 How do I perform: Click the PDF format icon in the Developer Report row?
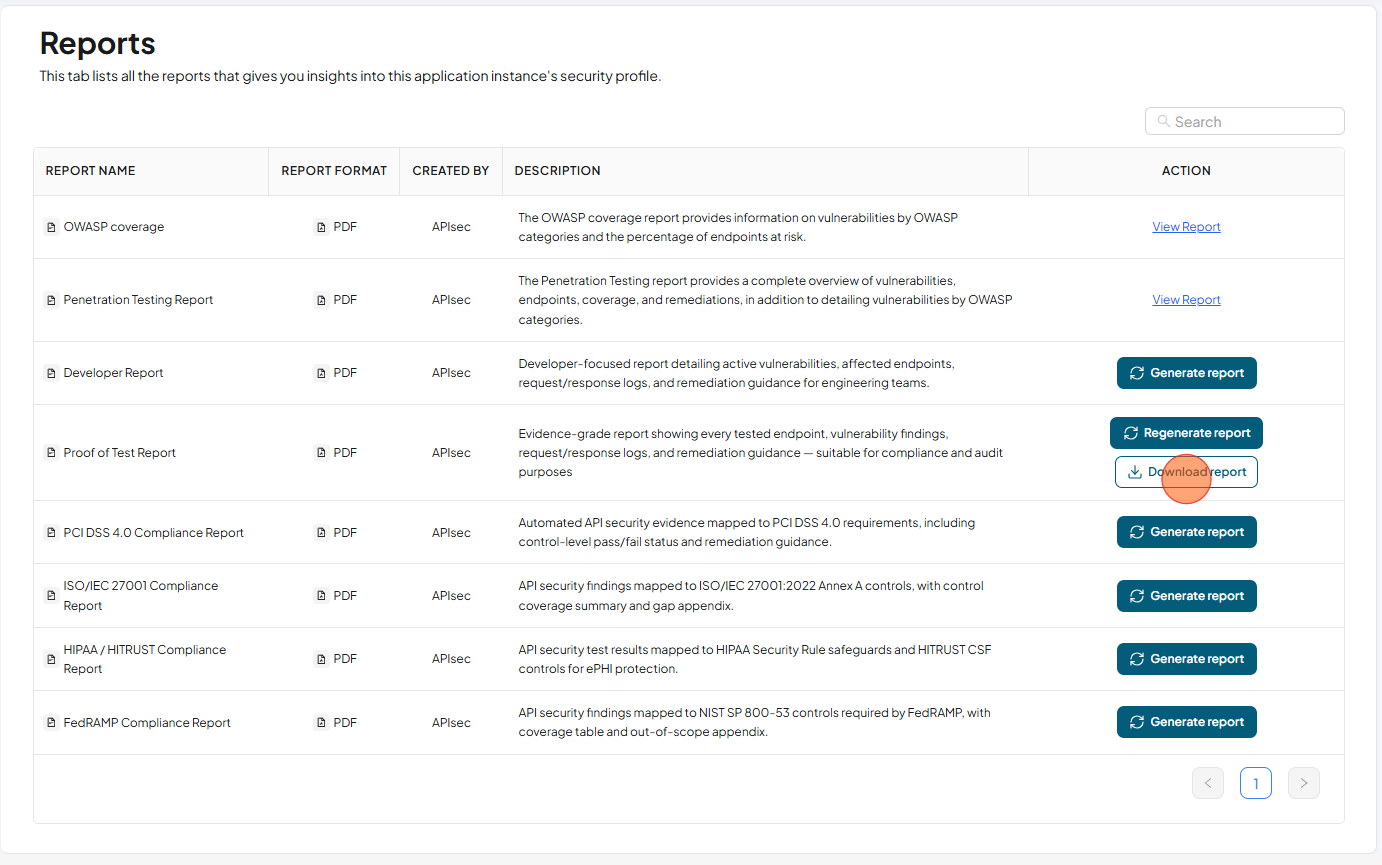point(321,373)
